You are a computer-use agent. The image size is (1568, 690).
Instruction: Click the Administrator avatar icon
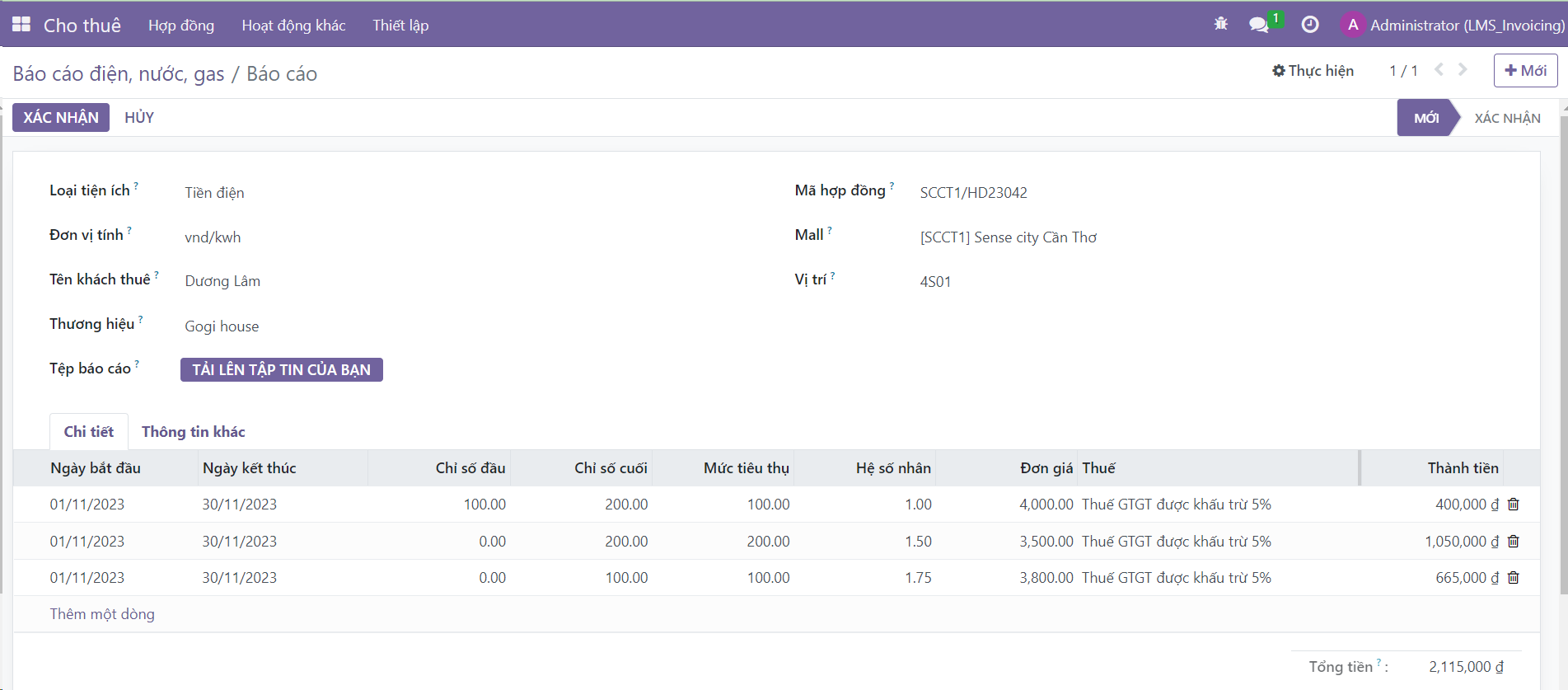1353,25
